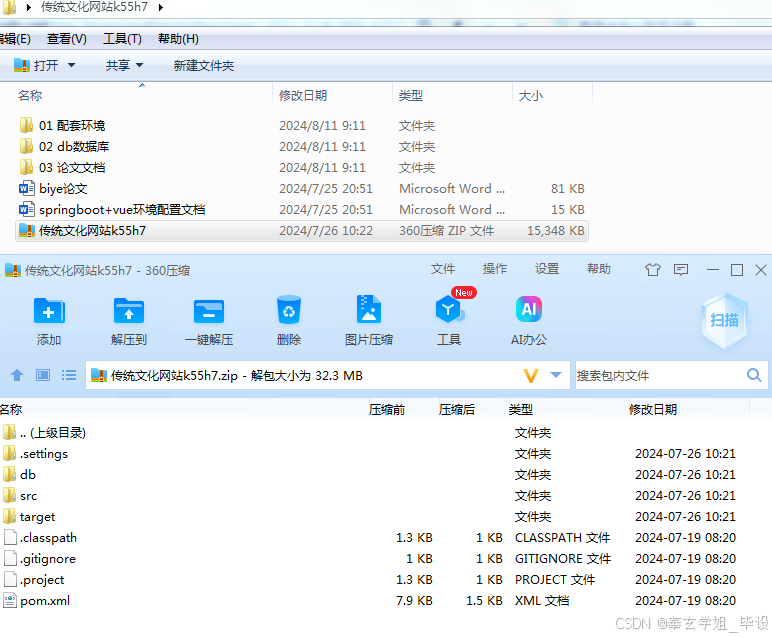The image size is (772, 637).
Task: Go up one level with the arrow icon
Action: (17, 375)
